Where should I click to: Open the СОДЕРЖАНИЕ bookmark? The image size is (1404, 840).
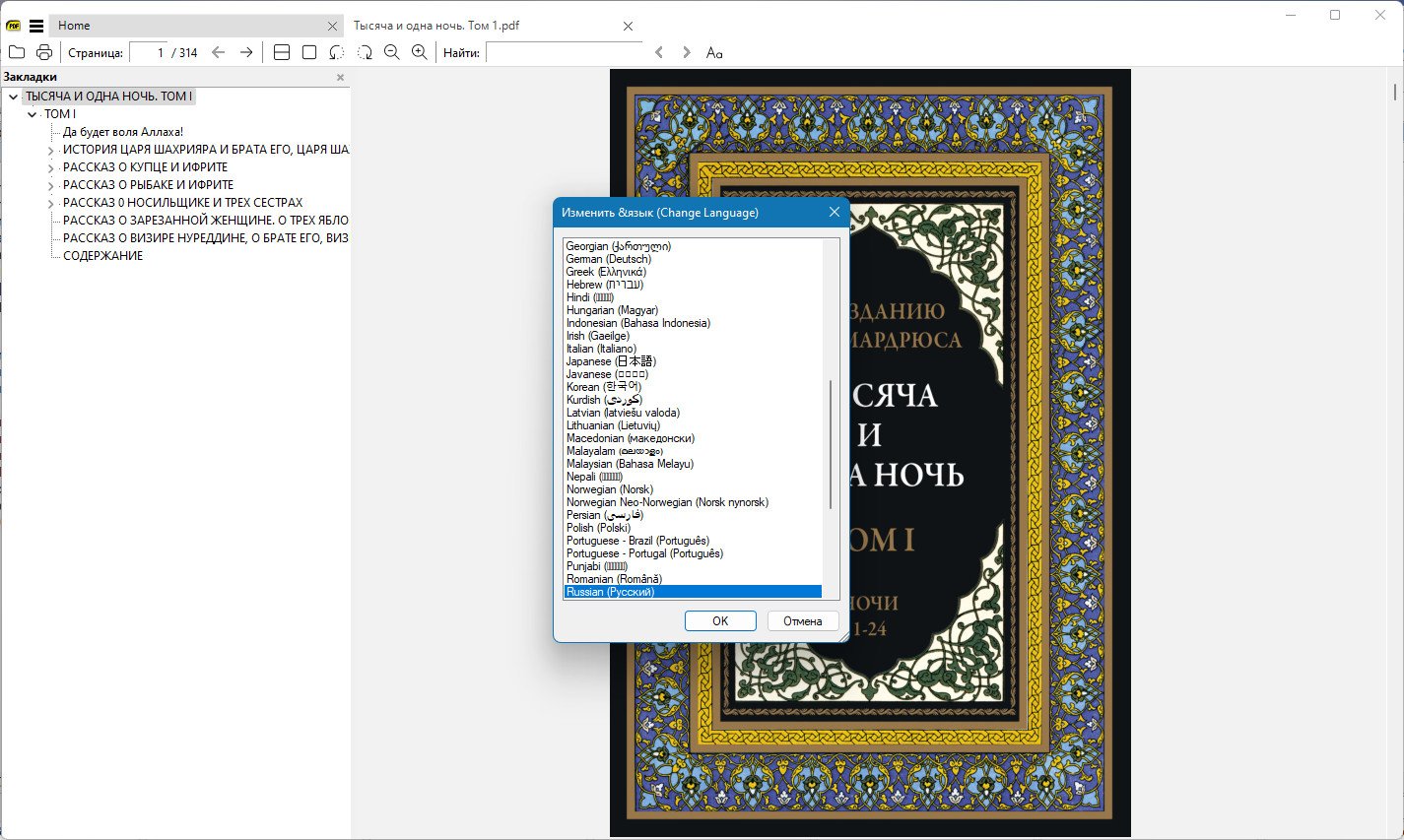pyautogui.click(x=102, y=256)
